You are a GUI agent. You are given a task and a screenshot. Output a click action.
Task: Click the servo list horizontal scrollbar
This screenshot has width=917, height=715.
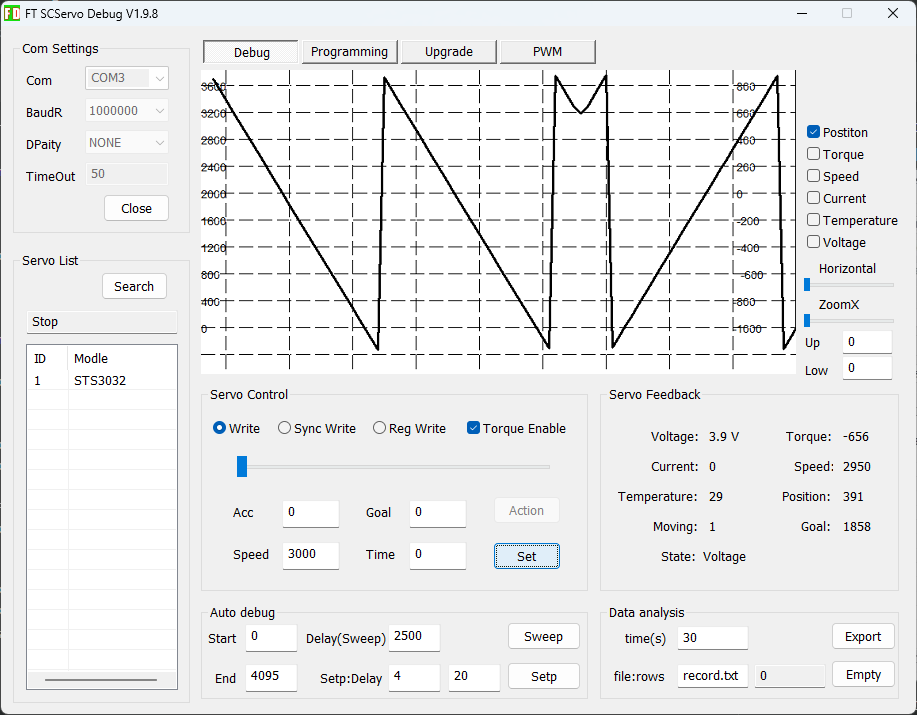pyautogui.click(x=101, y=680)
